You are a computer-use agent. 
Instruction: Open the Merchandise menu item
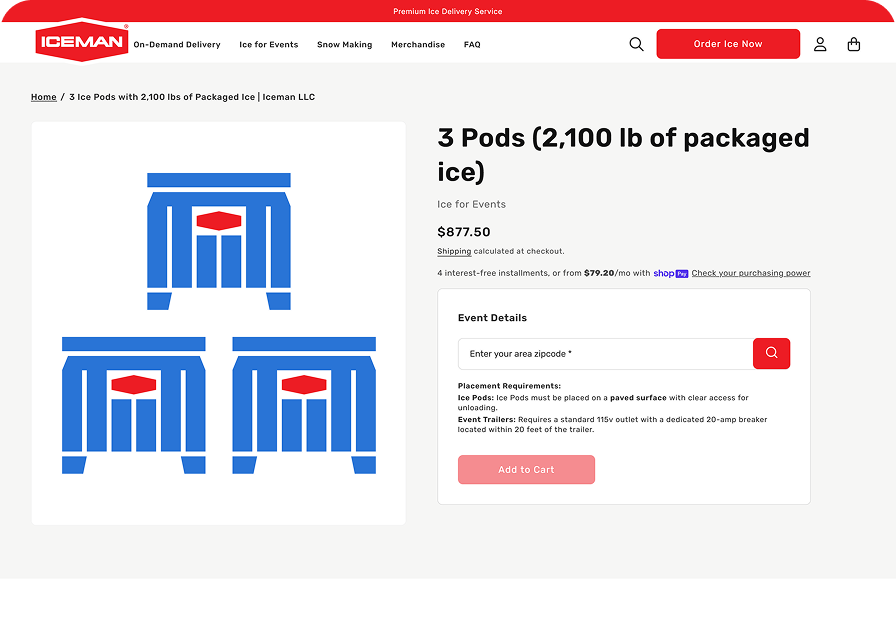tap(418, 45)
